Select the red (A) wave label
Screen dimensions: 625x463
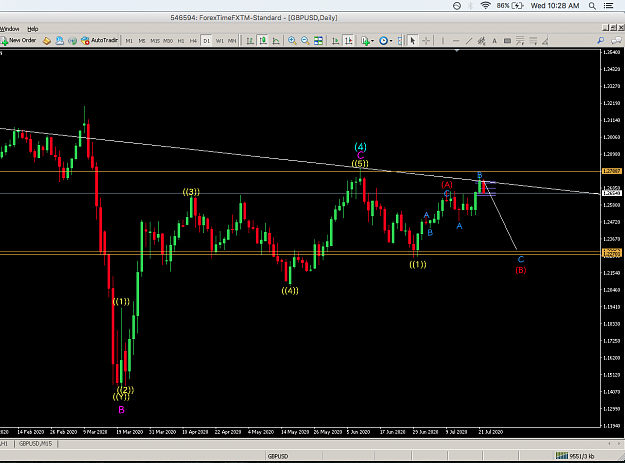[x=447, y=185]
